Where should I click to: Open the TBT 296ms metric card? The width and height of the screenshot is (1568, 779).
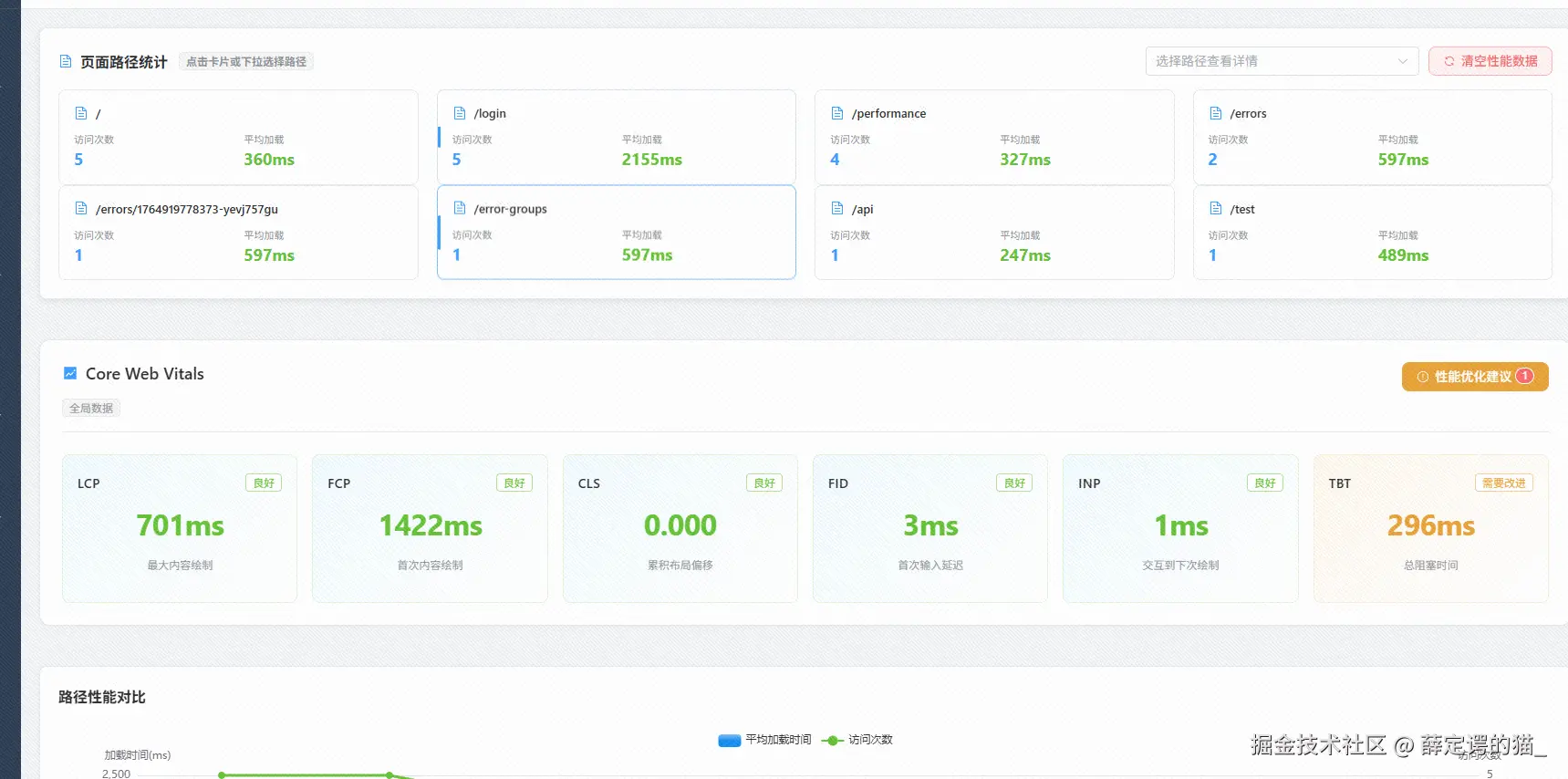point(1430,528)
